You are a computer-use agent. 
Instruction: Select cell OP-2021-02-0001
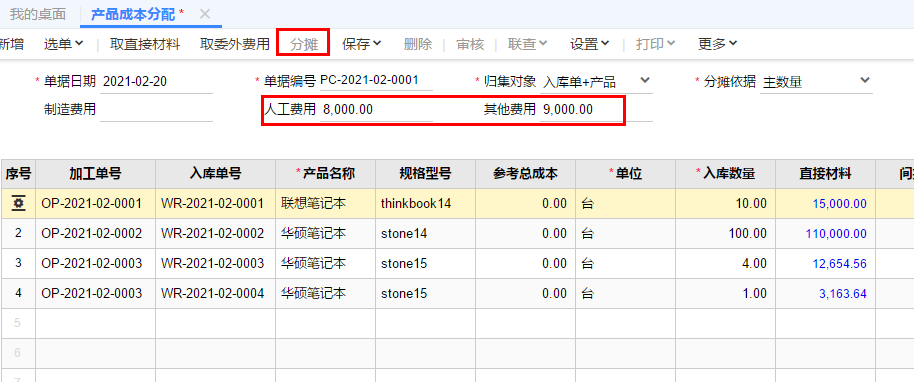pyautogui.click(x=96, y=204)
